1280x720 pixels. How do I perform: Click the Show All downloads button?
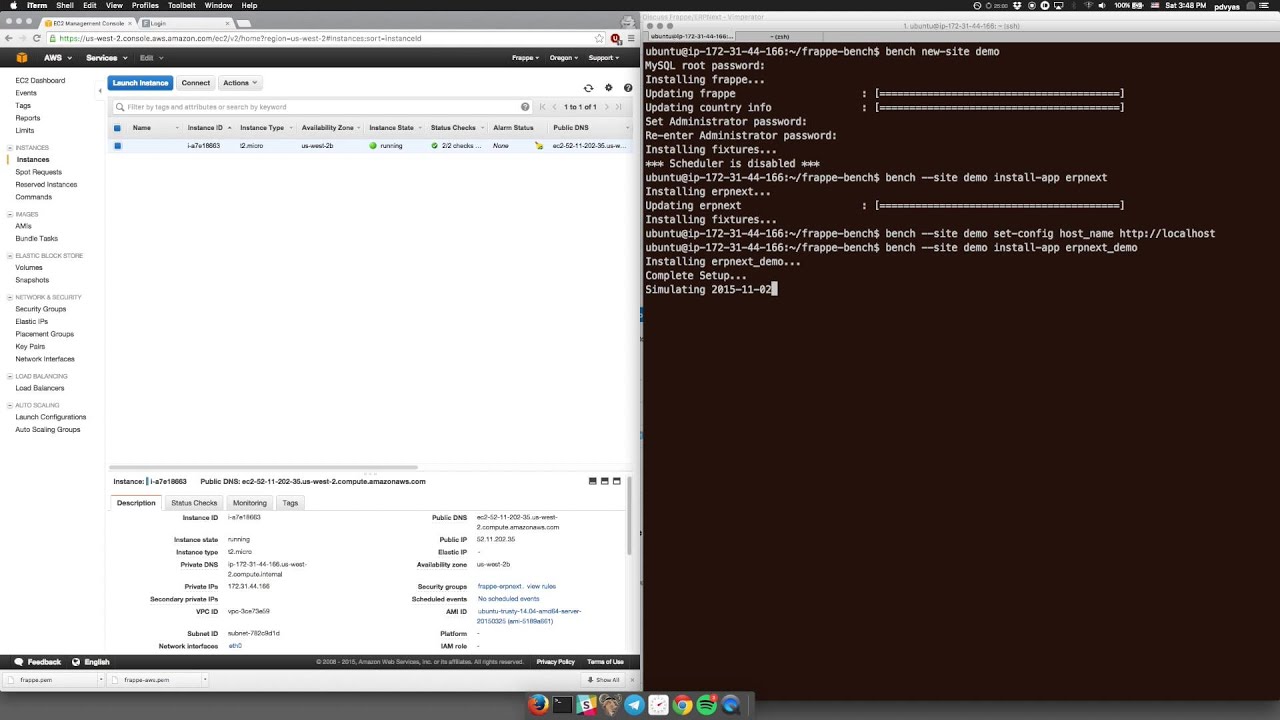[x=603, y=680]
